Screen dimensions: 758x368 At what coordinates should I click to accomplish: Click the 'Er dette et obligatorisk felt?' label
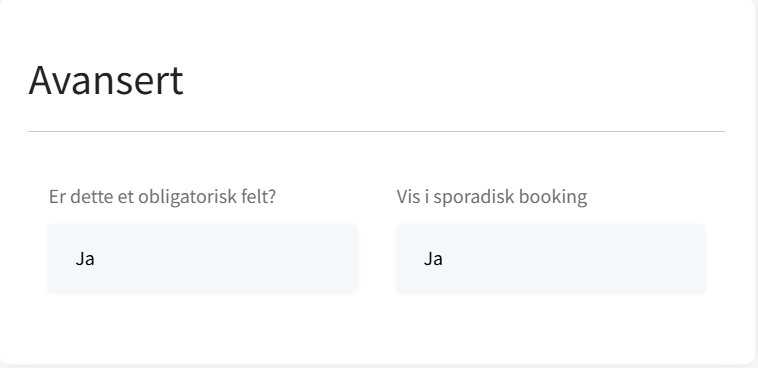point(162,196)
